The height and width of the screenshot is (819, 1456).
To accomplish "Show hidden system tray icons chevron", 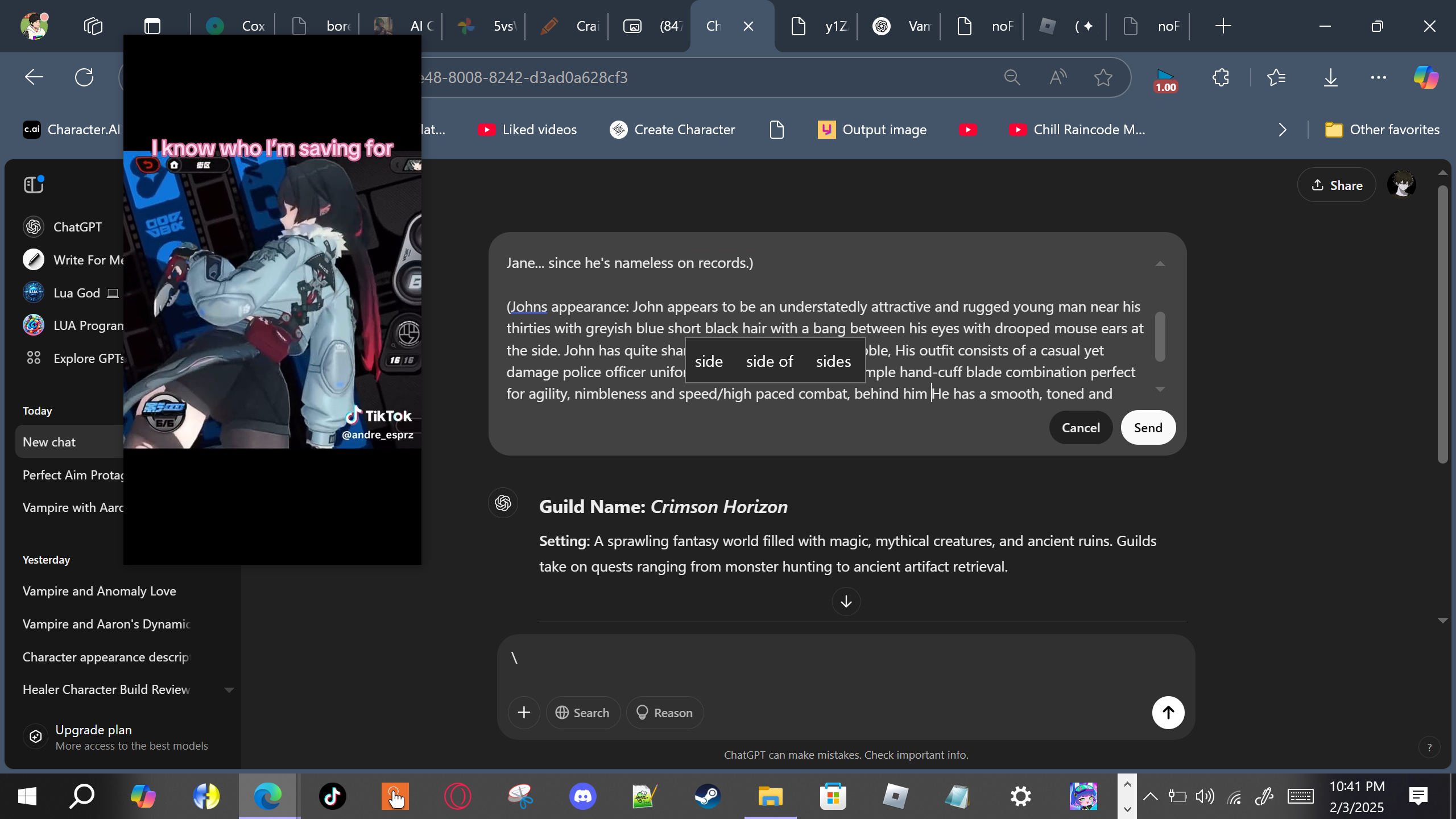I will tap(1150, 796).
